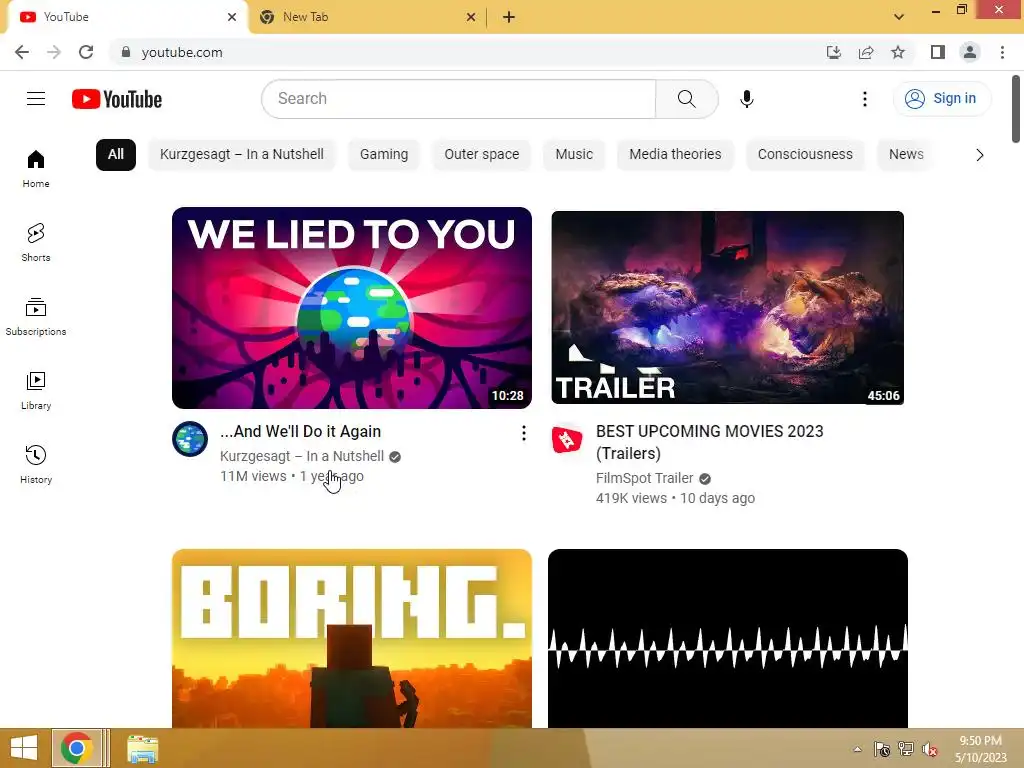The image size is (1024, 768).
Task: Open options menu for ...And We'll Do it Again
Action: pos(523,433)
